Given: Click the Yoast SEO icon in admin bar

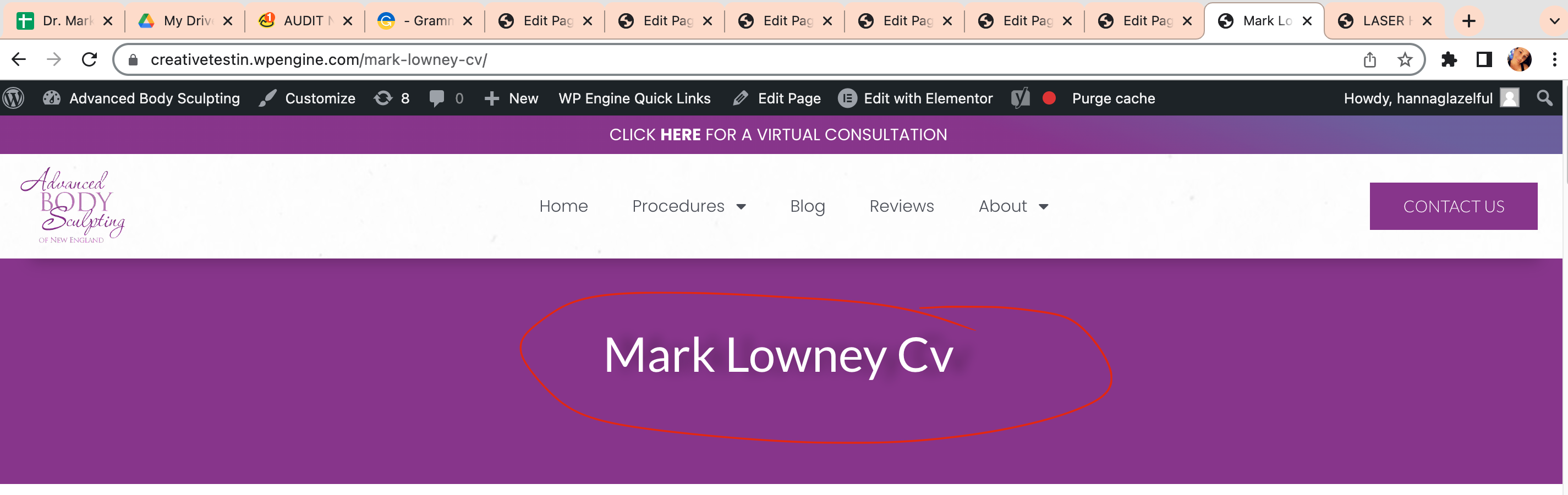Looking at the screenshot, I should [x=1021, y=98].
